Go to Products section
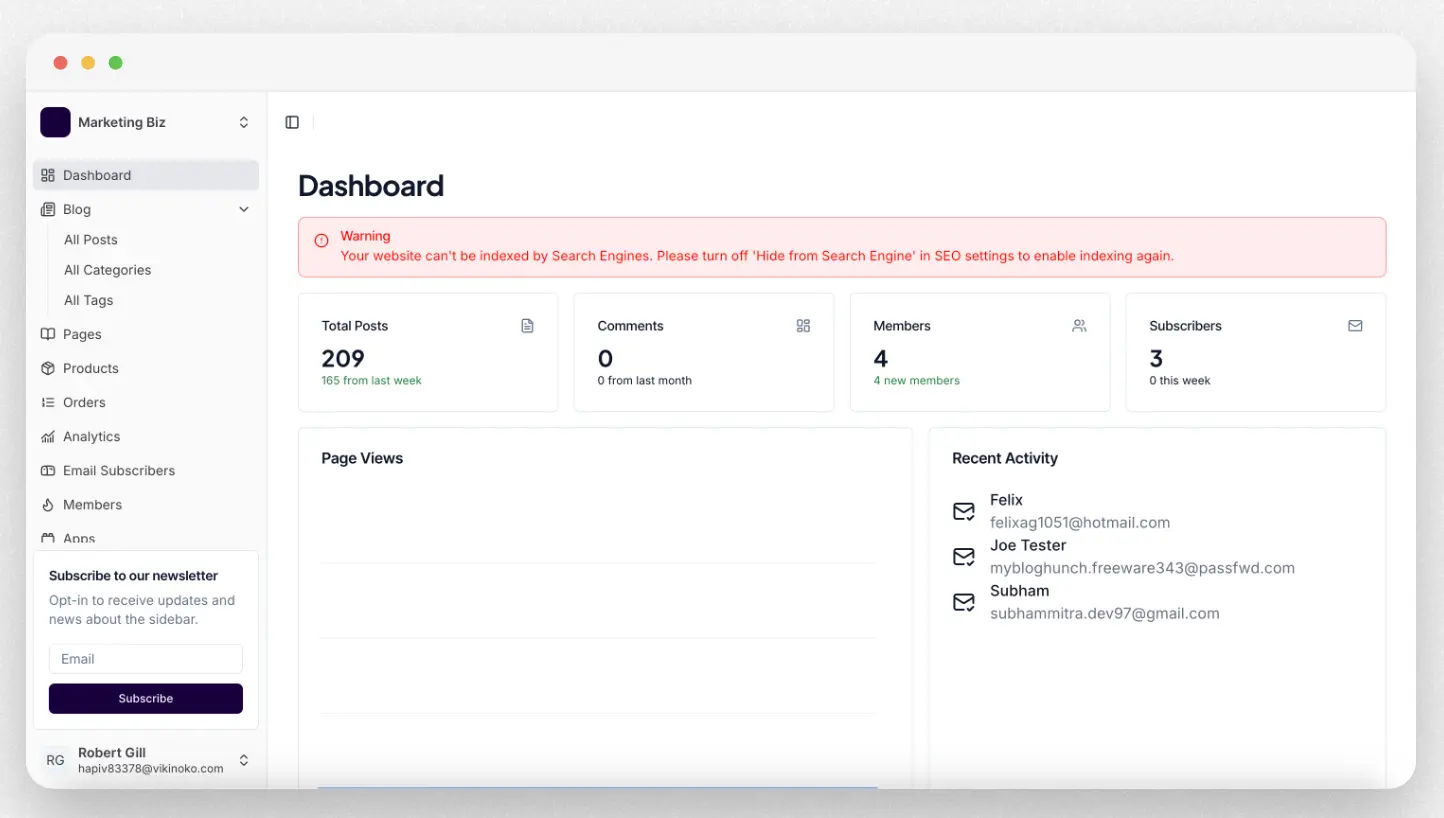This screenshot has width=1444, height=818. pos(91,368)
